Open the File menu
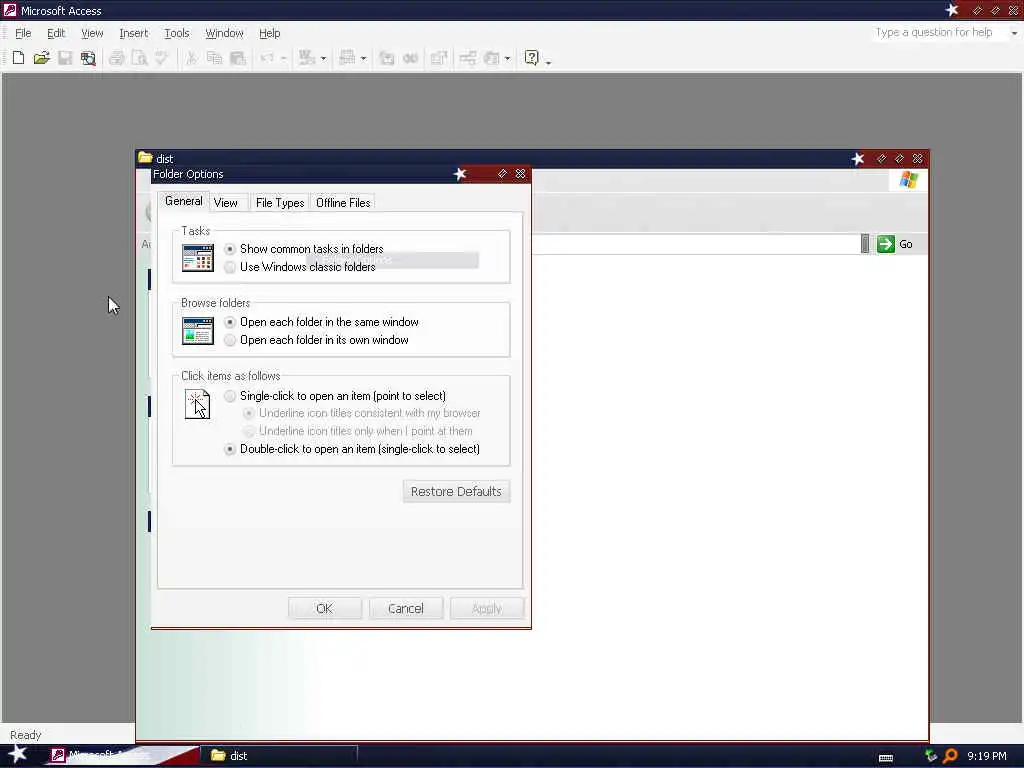The image size is (1024, 768). 23,33
